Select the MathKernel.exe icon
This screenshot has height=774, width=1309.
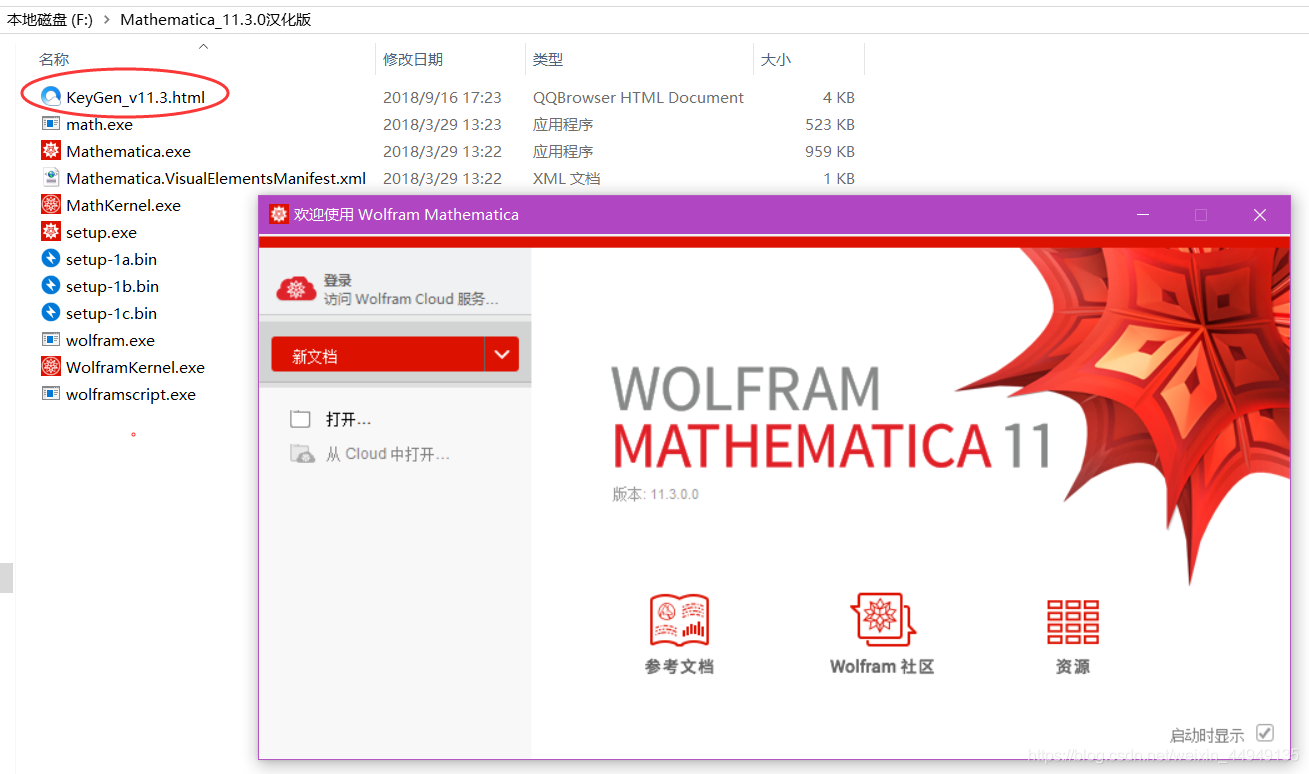(51, 205)
